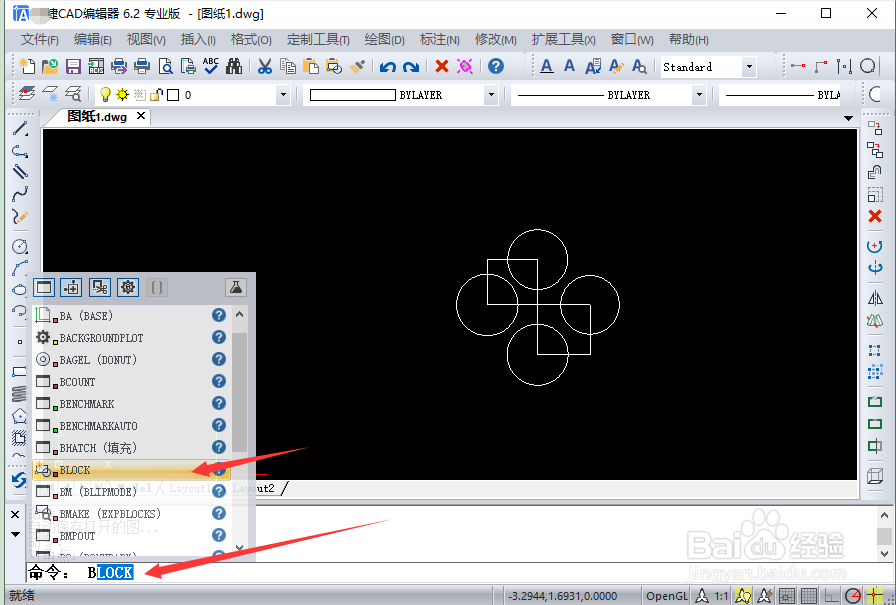Switch to the Layout2 tab
The height and width of the screenshot is (605, 896).
pos(254,488)
